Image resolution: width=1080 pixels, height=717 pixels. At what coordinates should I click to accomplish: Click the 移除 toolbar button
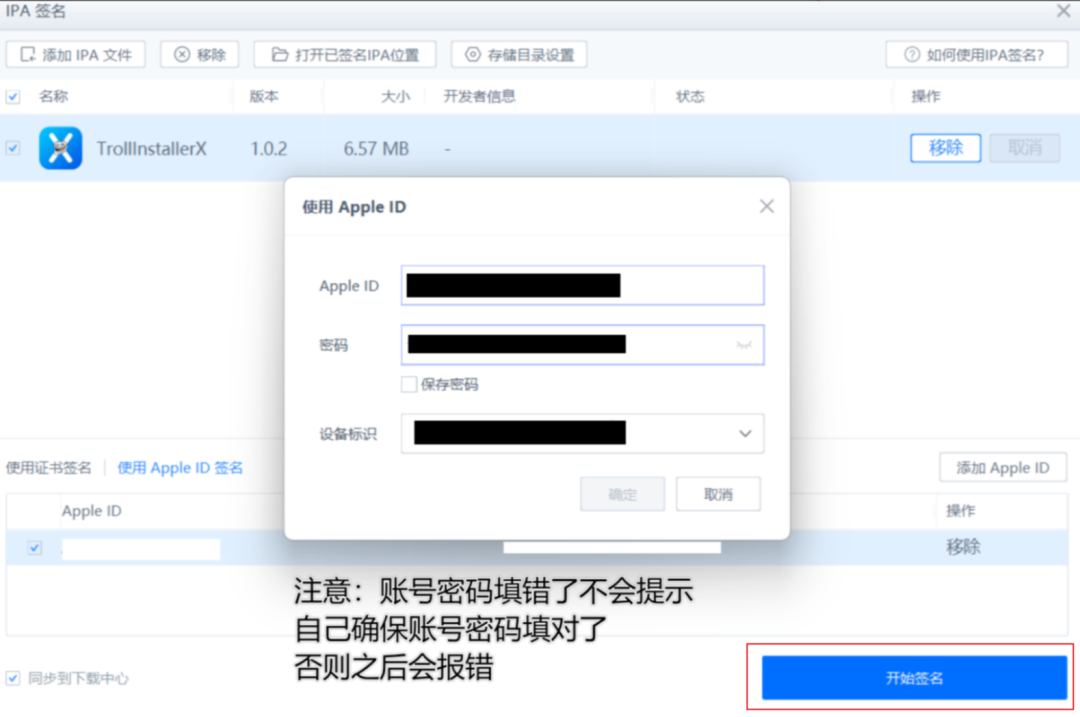pos(200,54)
